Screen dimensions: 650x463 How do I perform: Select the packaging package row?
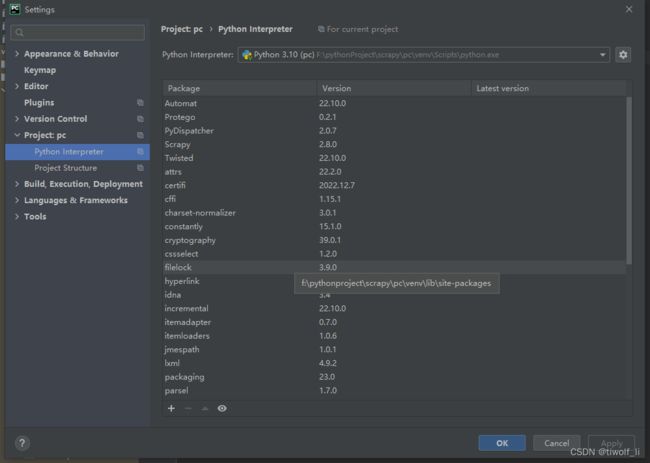394,377
